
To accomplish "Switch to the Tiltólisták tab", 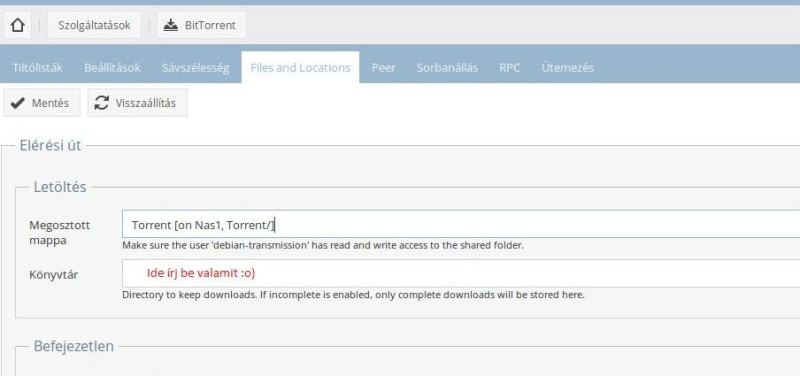I will (x=38, y=67).
